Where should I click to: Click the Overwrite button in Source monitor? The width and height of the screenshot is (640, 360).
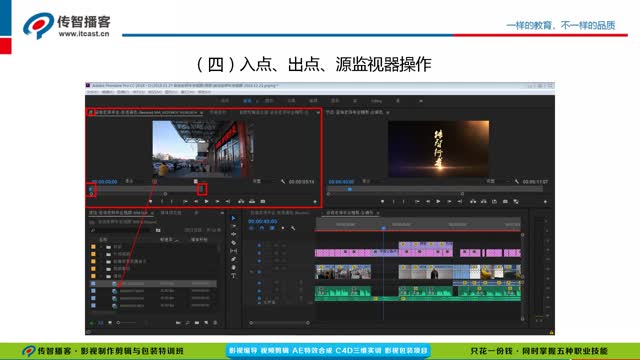pyautogui.click(x=252, y=202)
